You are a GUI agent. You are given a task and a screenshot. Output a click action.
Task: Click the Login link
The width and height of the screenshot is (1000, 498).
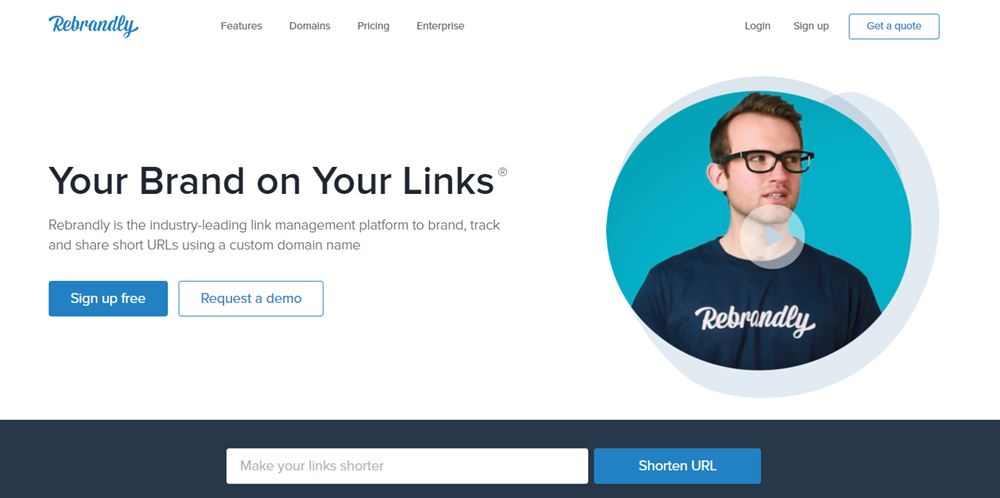coord(757,26)
